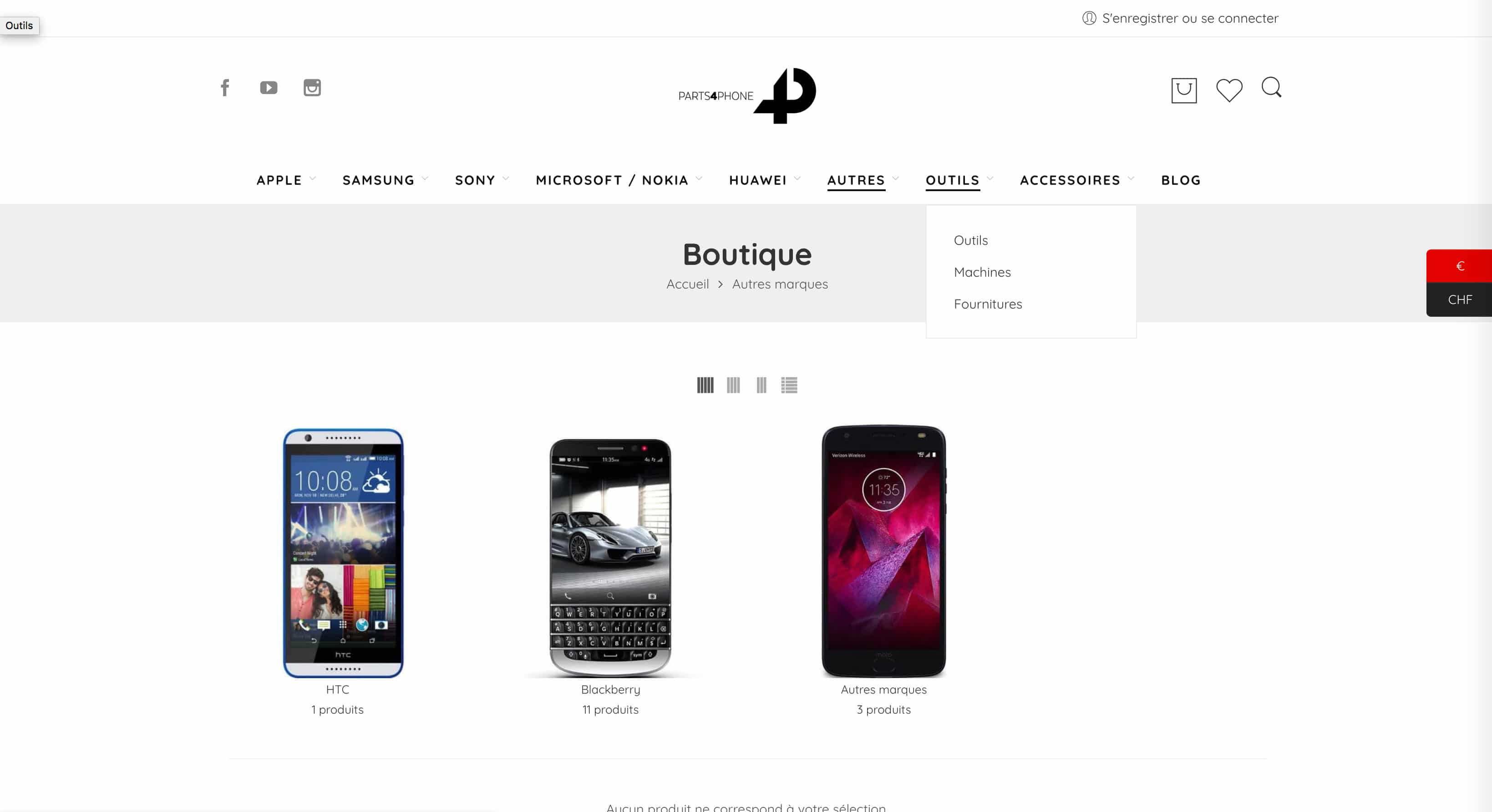Viewport: 1492px width, 812px height.
Task: Expand the Samsung menu chevron
Action: 425,179
